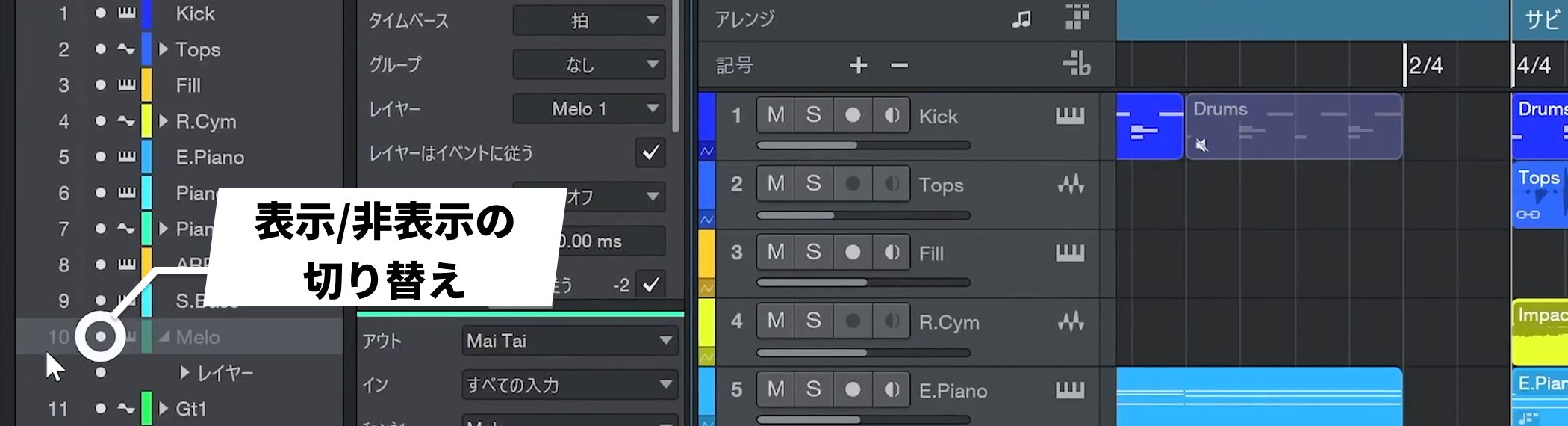Add a signature with the plus button
Screen dimensions: 1568x426
tap(859, 66)
